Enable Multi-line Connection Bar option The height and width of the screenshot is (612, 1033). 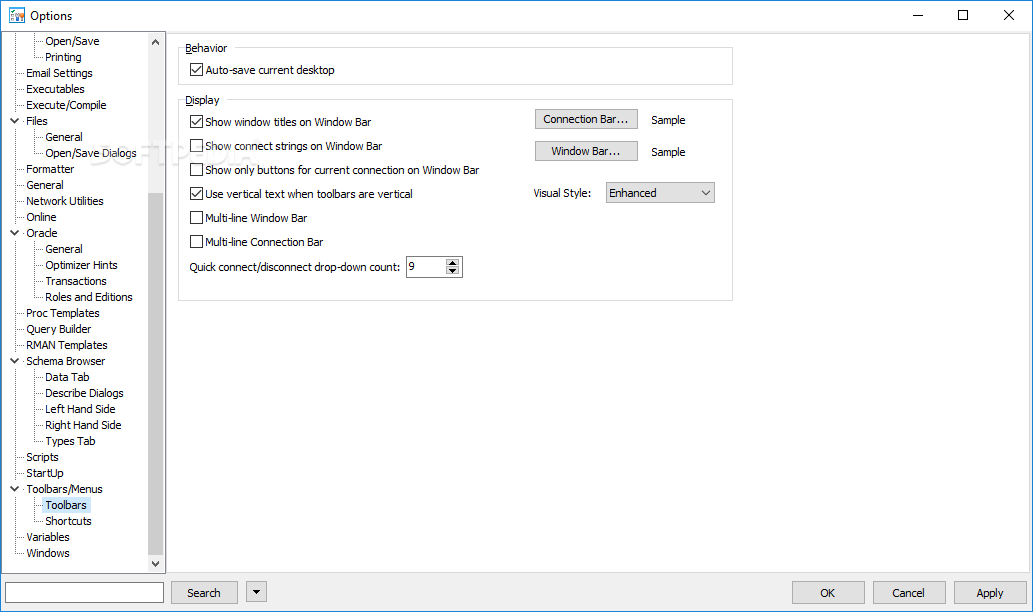pyautogui.click(x=196, y=242)
